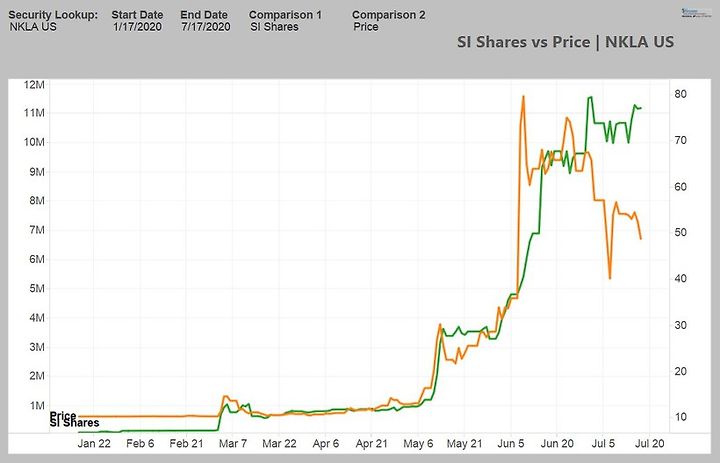The height and width of the screenshot is (463, 720).
Task: Click the 8M left axis label
Action: [x=38, y=201]
